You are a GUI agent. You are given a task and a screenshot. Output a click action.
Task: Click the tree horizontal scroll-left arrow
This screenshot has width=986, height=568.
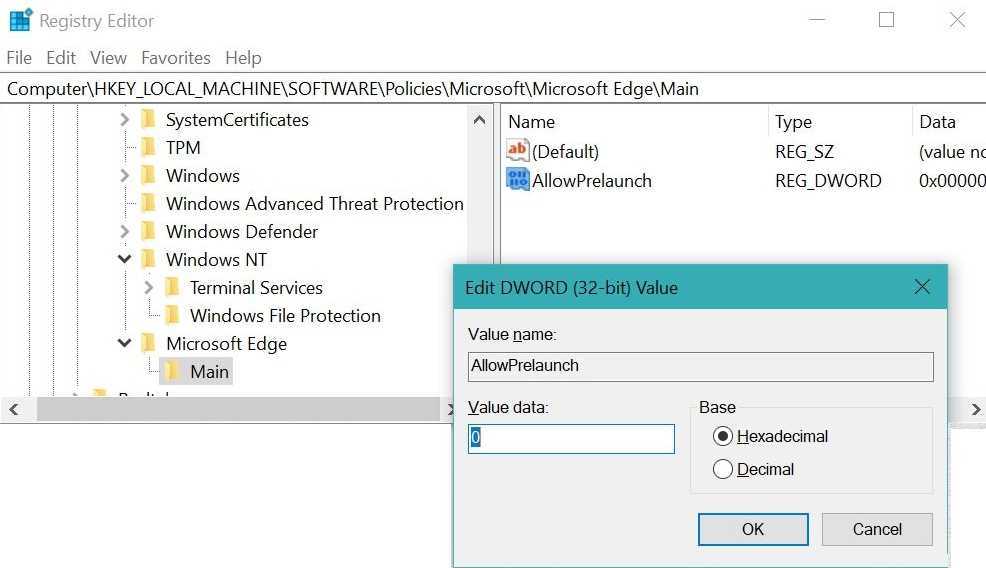tap(14, 409)
